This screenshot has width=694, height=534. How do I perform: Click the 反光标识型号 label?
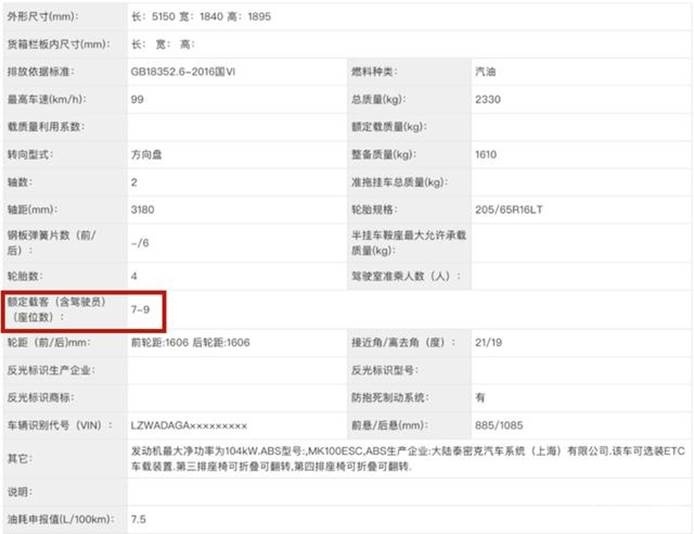point(384,370)
